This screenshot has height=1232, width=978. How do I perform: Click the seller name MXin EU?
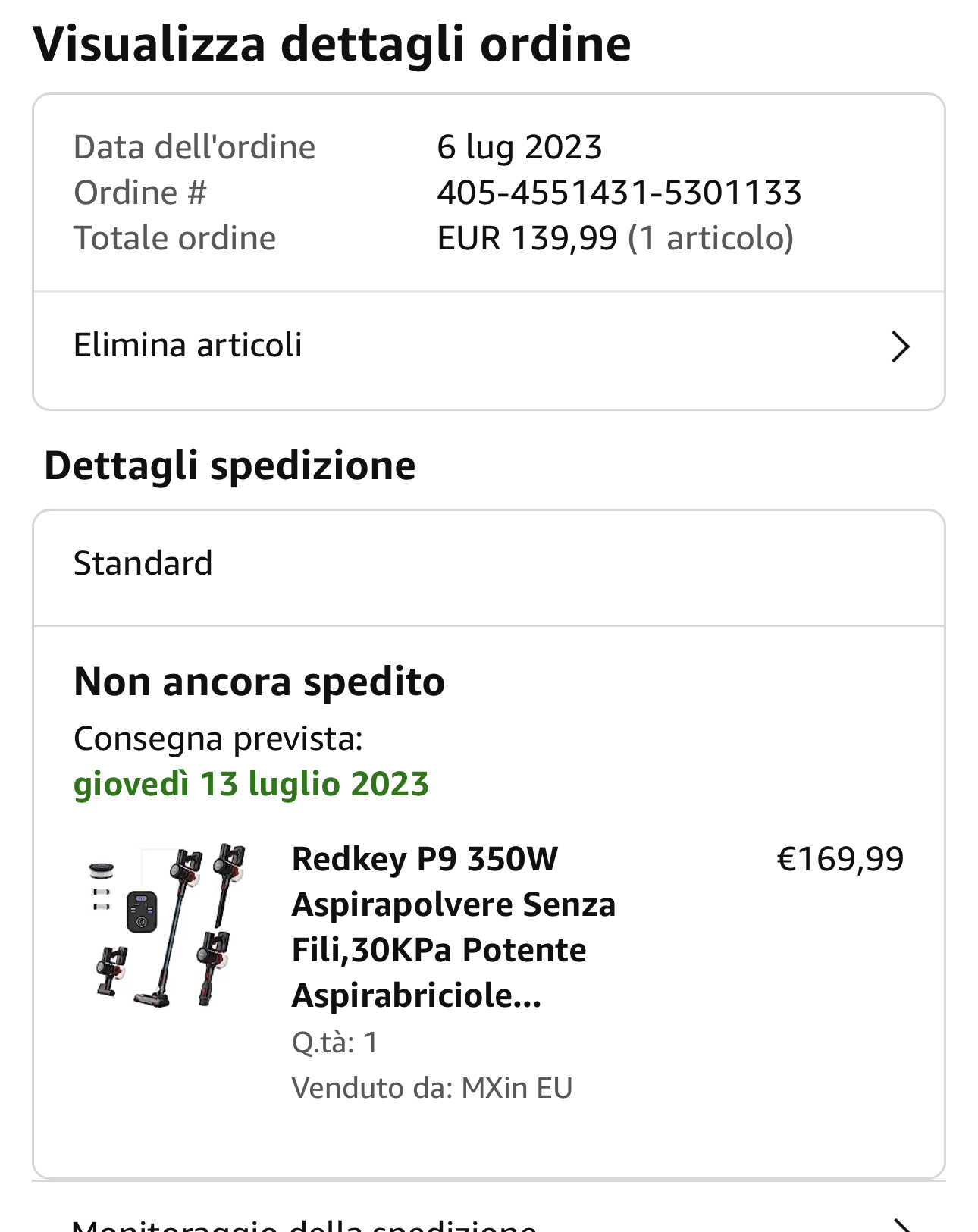pos(516,1088)
